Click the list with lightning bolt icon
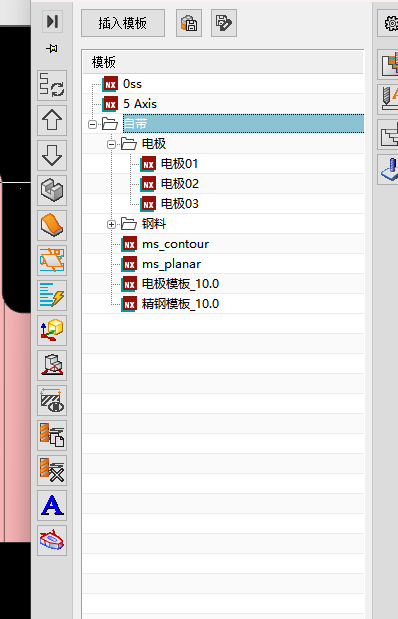Viewport: 398px width, 619px height. [52, 295]
